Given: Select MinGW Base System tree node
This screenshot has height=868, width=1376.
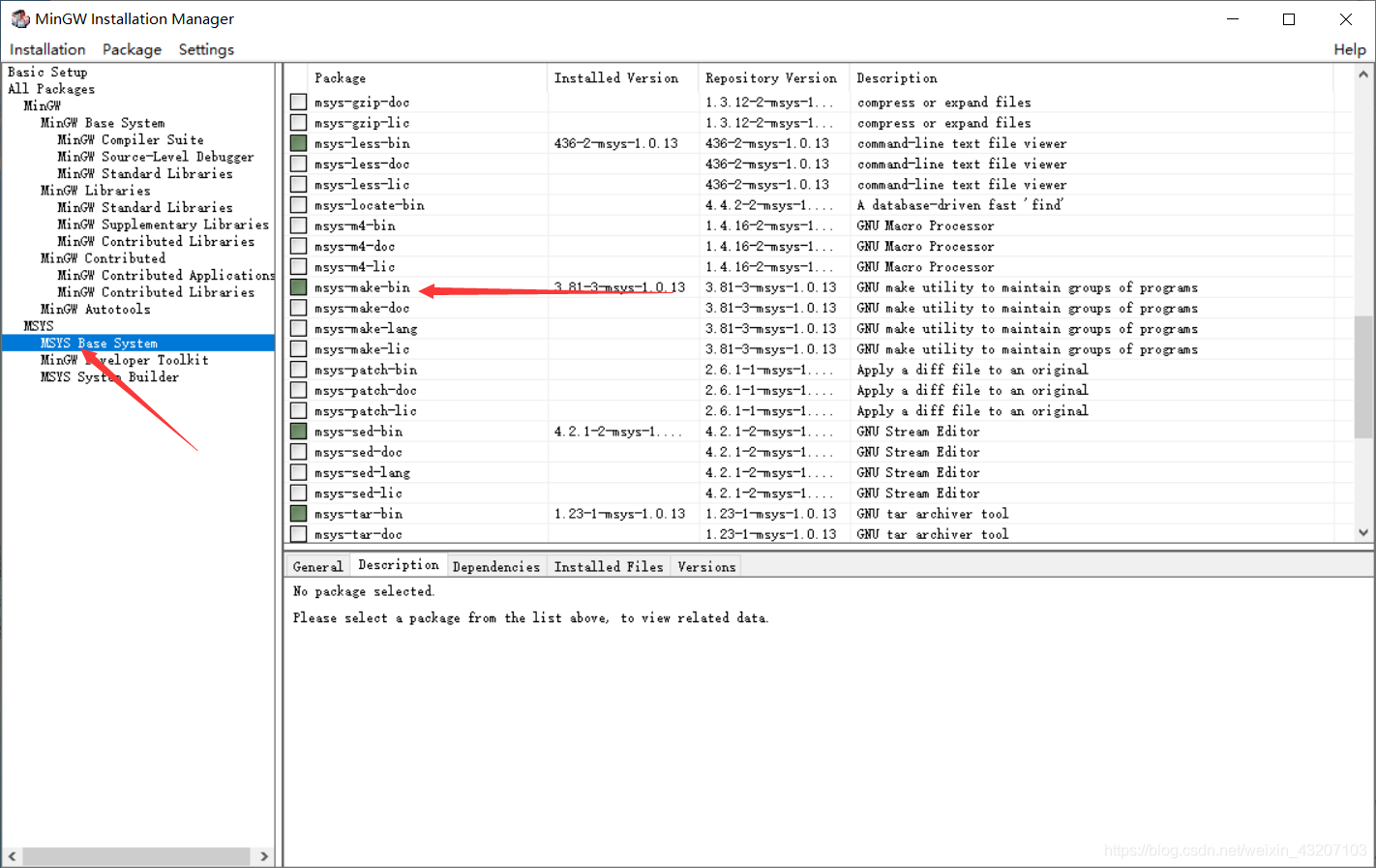Looking at the screenshot, I should tap(103, 123).
